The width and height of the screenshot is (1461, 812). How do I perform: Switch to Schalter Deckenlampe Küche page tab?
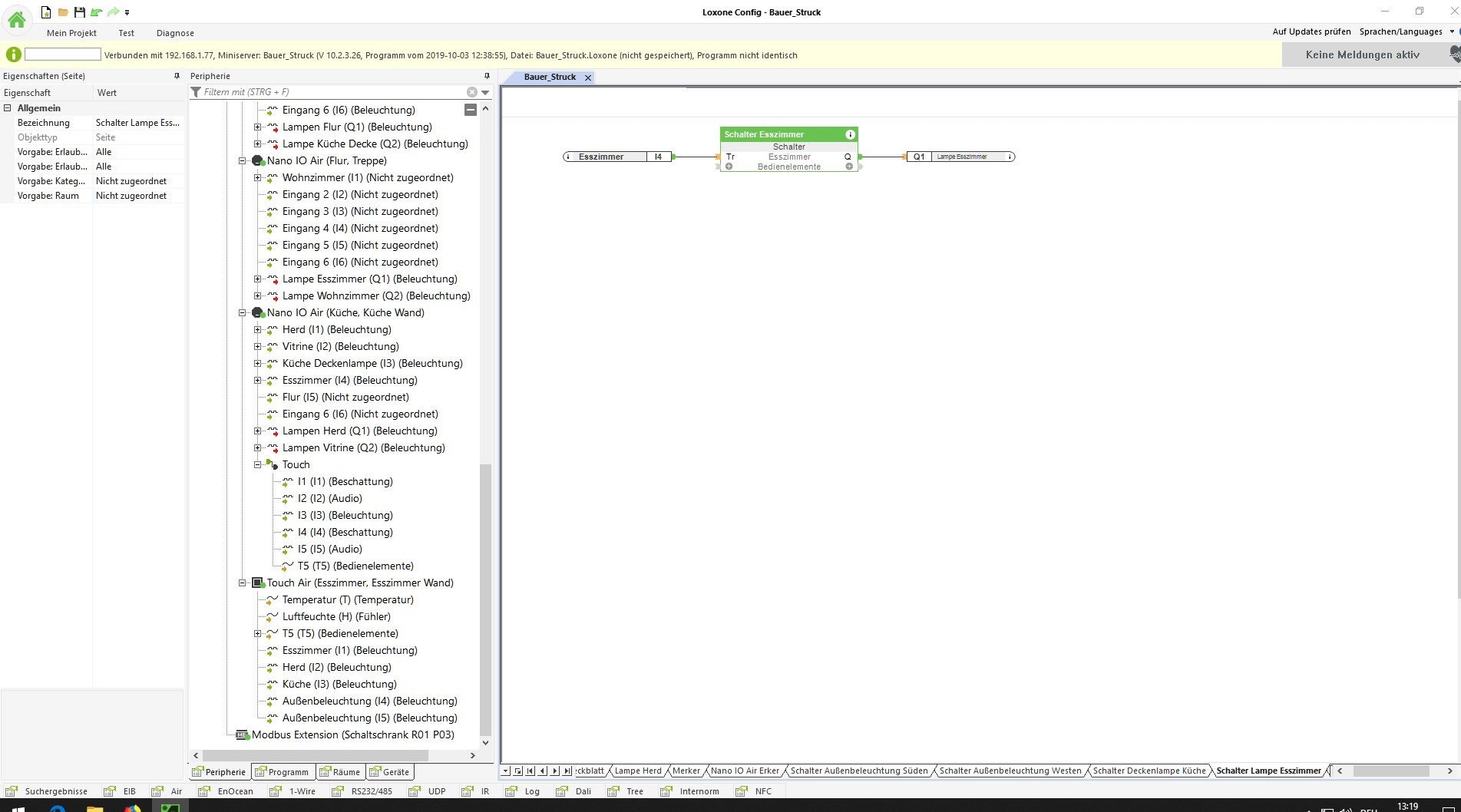tap(1149, 771)
